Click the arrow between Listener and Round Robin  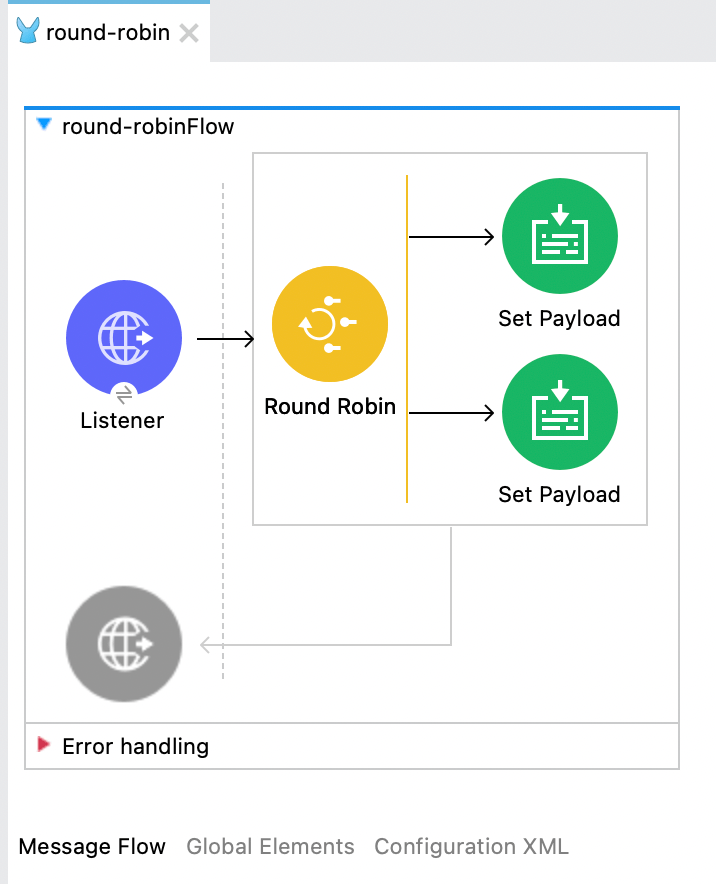coord(226,339)
